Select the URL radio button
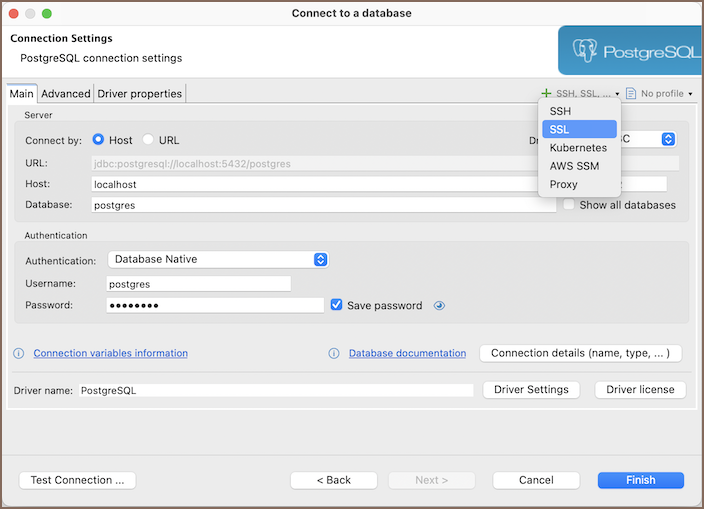Image resolution: width=704 pixels, height=509 pixels. click(148, 140)
